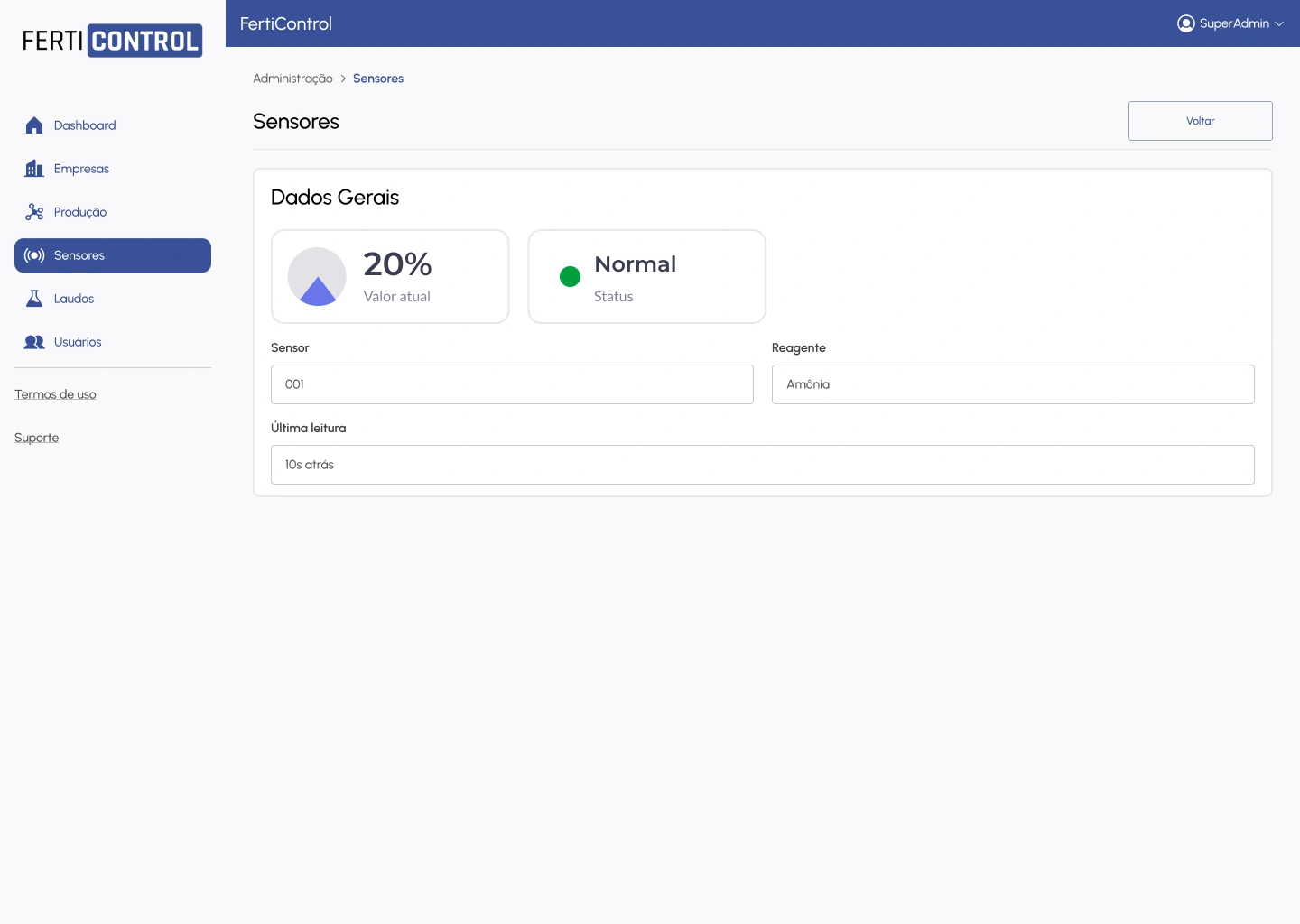Focus the Sensor input field
This screenshot has height=924, width=1300.
(x=512, y=384)
